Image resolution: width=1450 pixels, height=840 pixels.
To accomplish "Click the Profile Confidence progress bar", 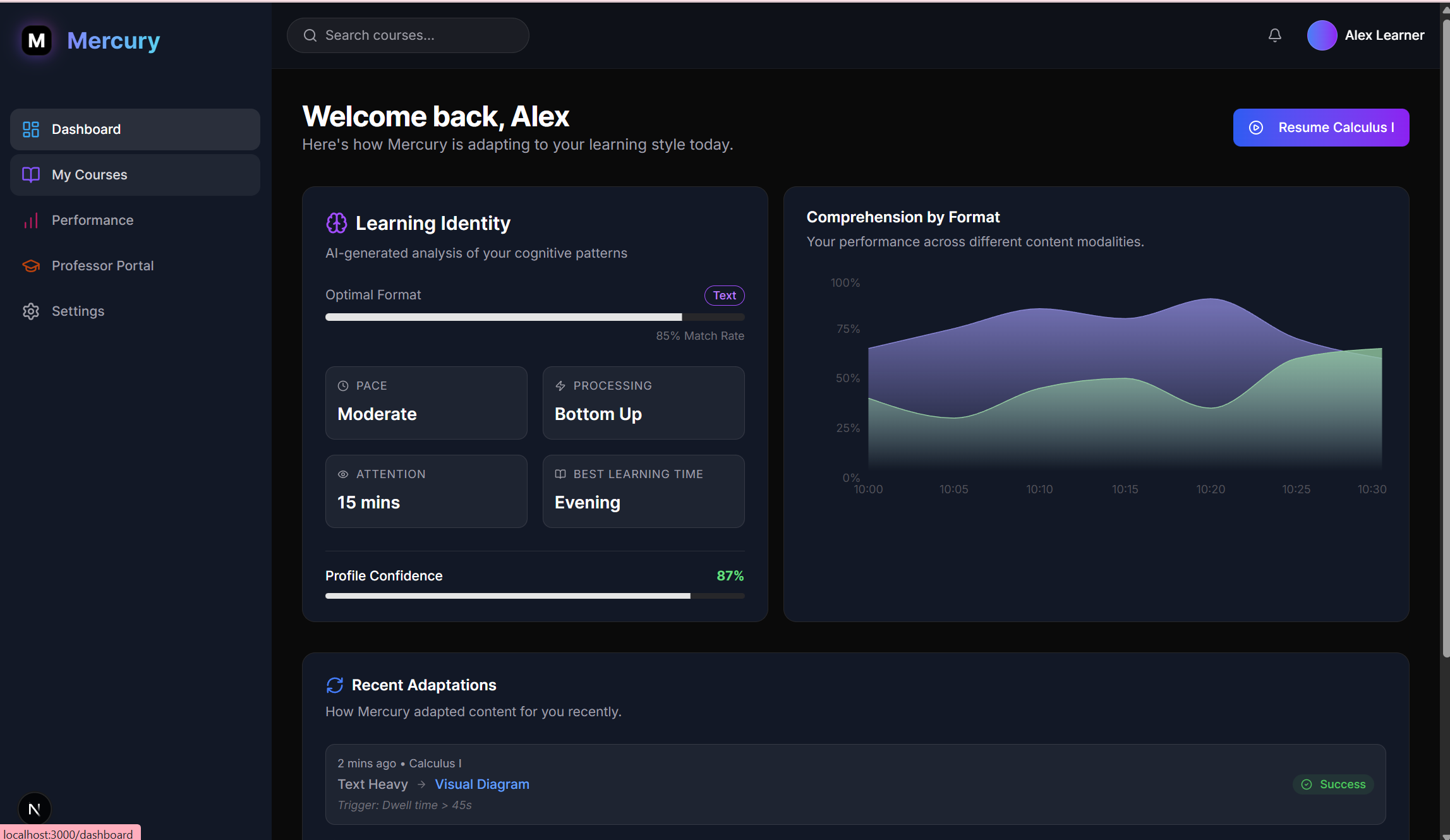I will click(x=535, y=596).
